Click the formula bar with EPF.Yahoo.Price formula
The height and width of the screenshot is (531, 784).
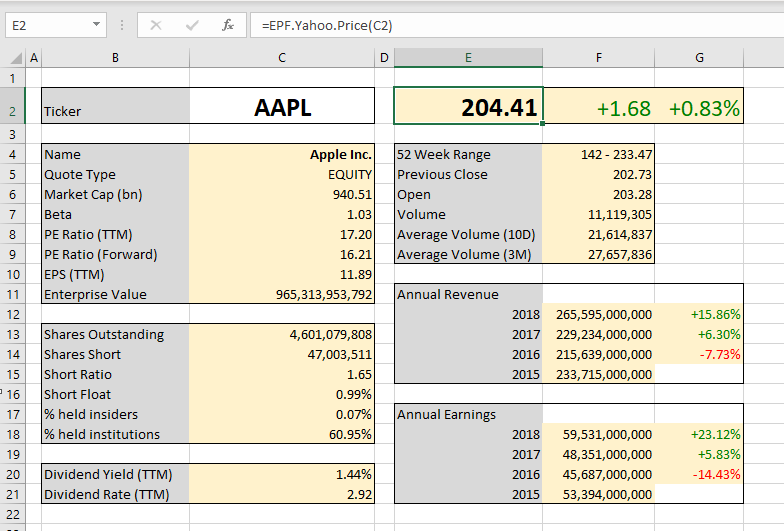click(517, 25)
